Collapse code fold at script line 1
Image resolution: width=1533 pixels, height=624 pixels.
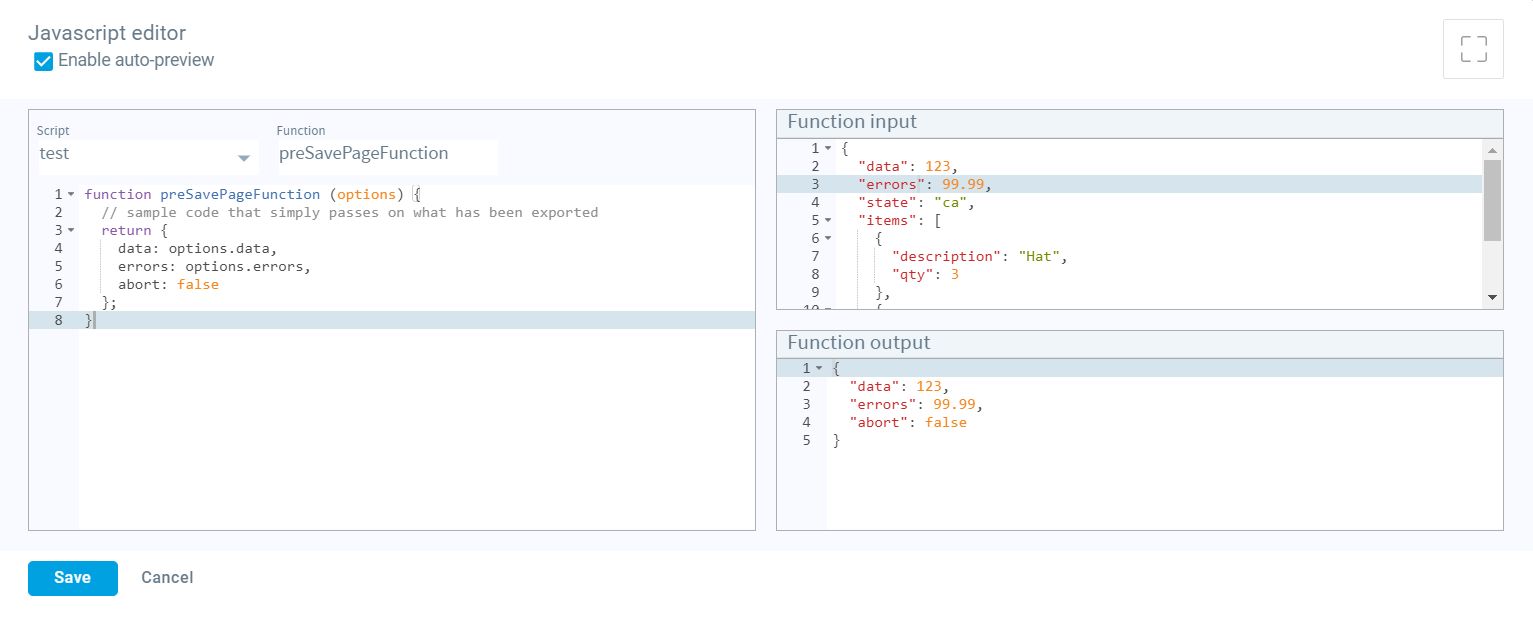pos(71,194)
